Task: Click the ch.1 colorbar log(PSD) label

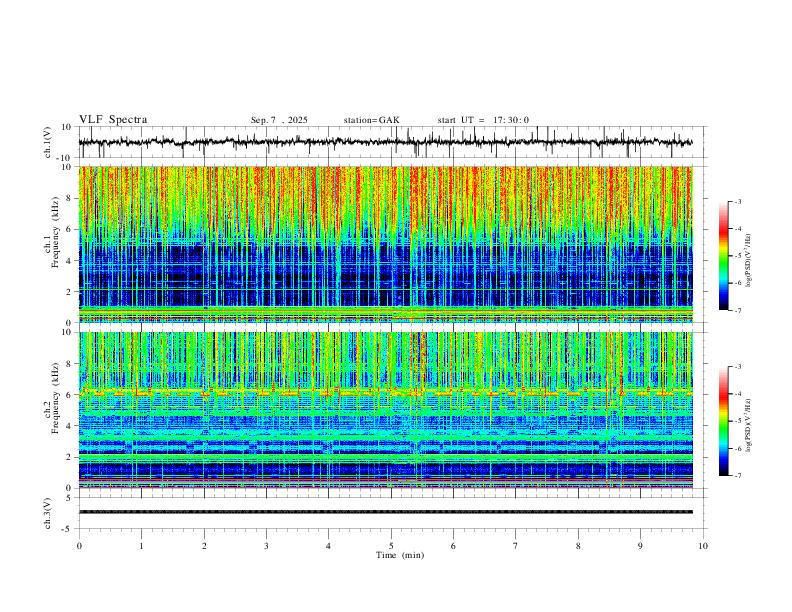Action: click(748, 261)
